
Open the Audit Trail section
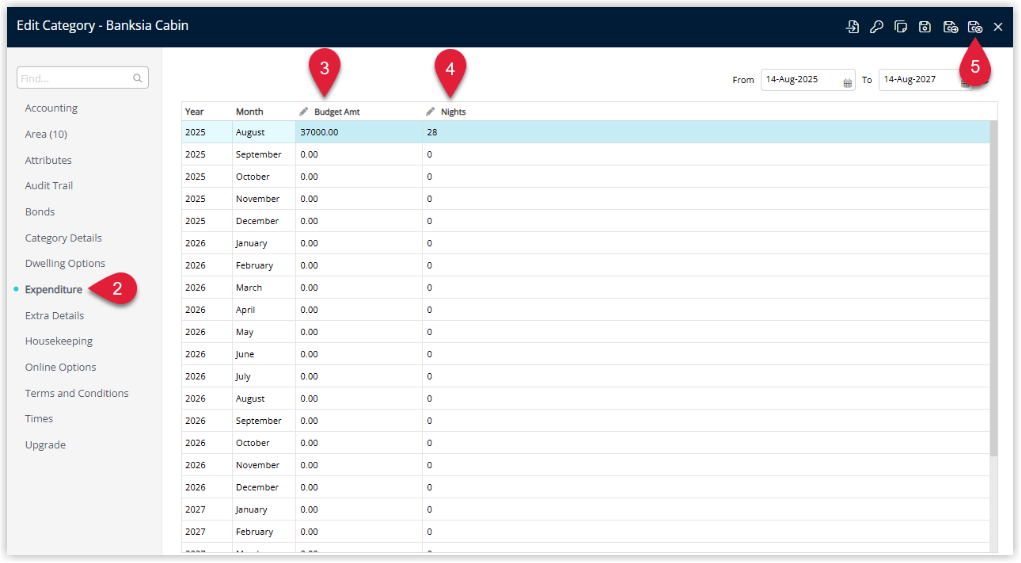(x=49, y=185)
